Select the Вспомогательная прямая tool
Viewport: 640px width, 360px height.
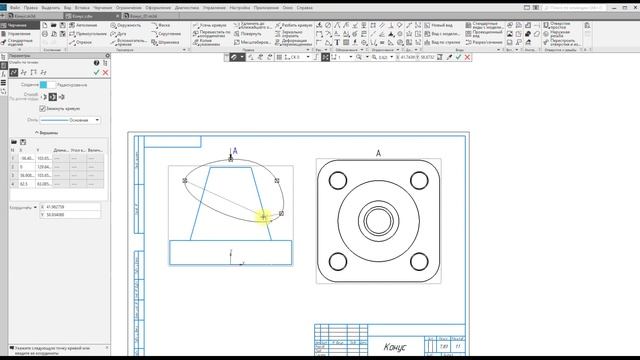point(128,42)
